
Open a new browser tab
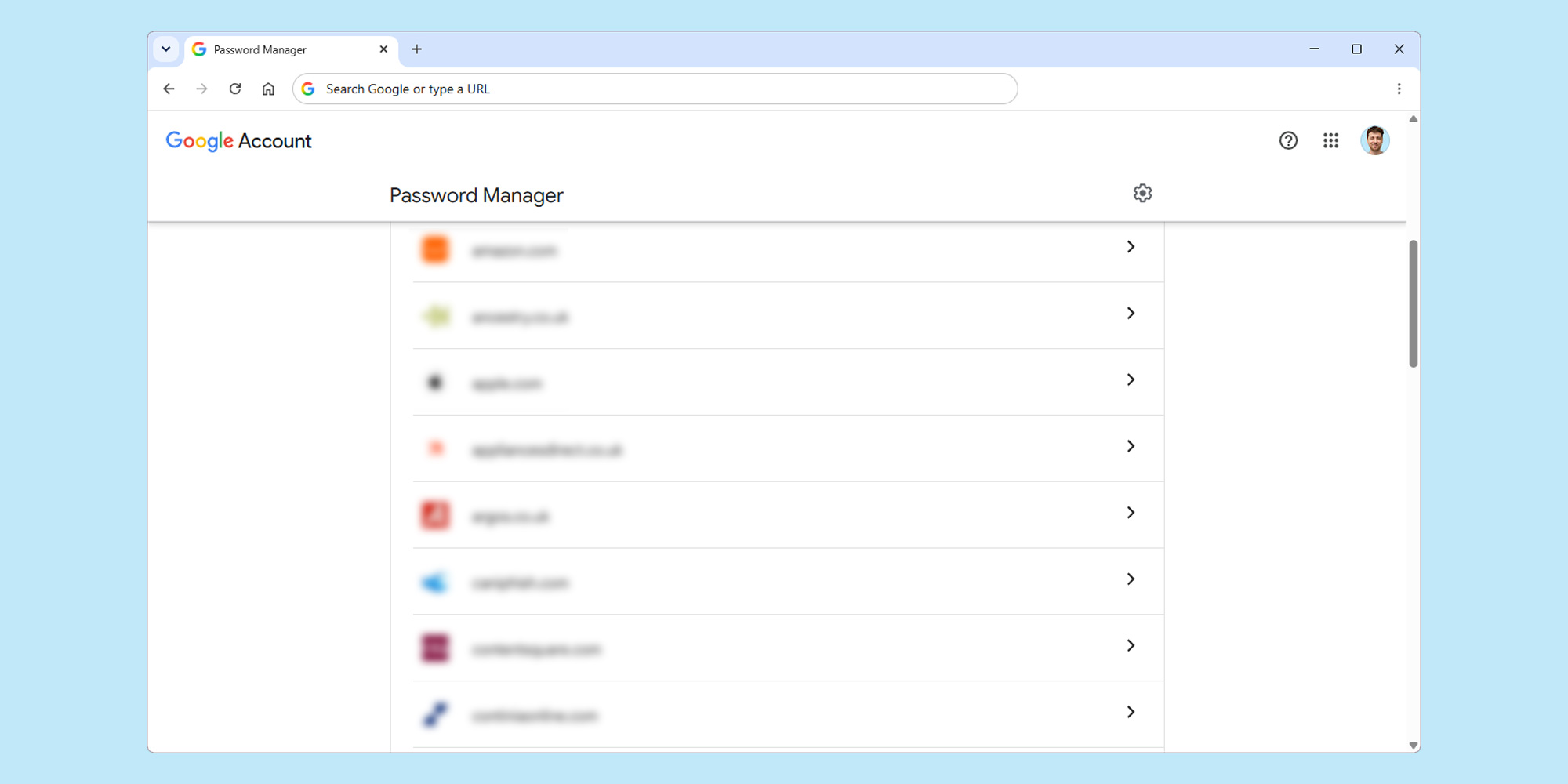coord(416,49)
